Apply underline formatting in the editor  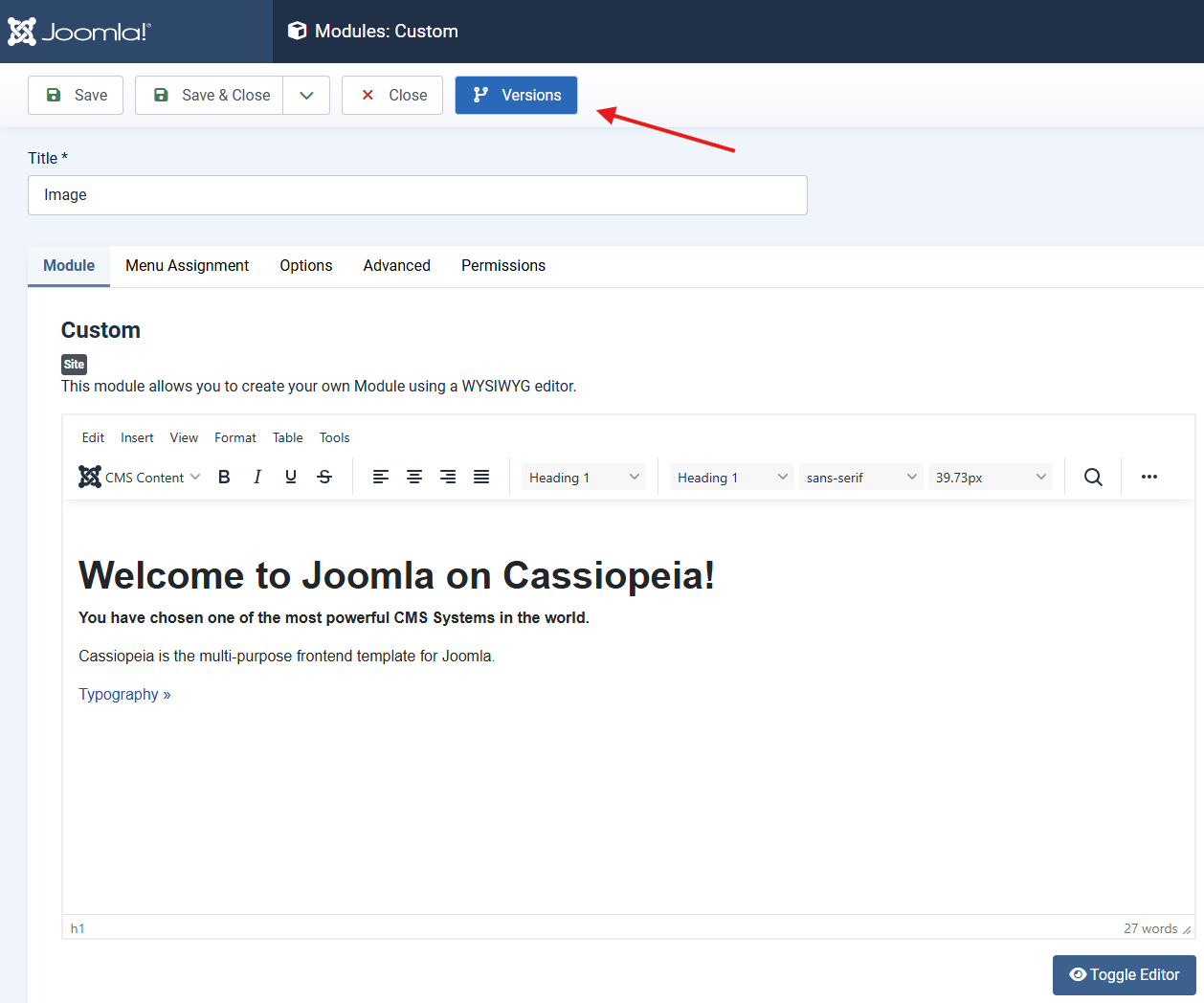pos(290,476)
